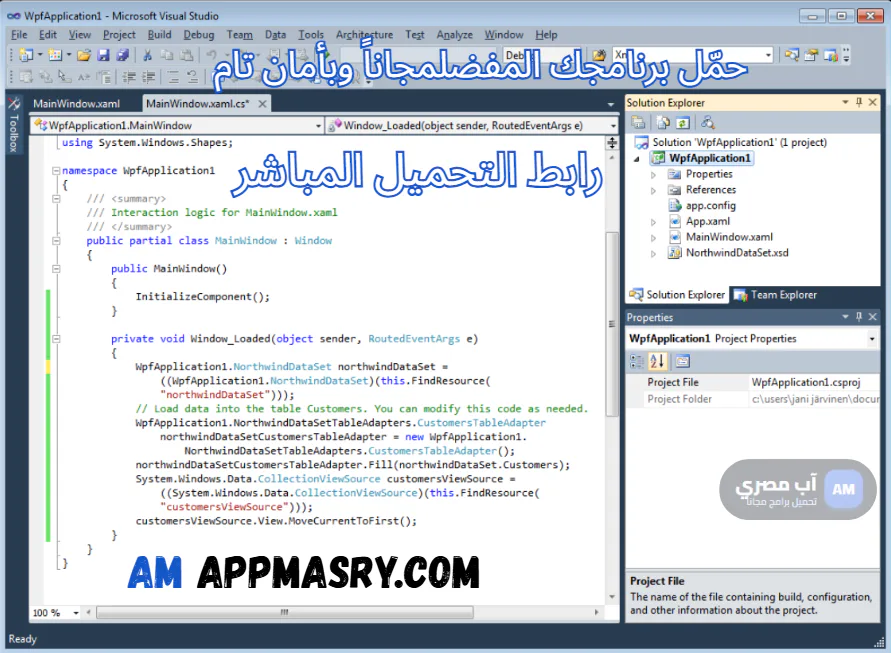This screenshot has width=891, height=653.
Task: Click the Alphabetical sort icon in Properties
Action: [657, 361]
